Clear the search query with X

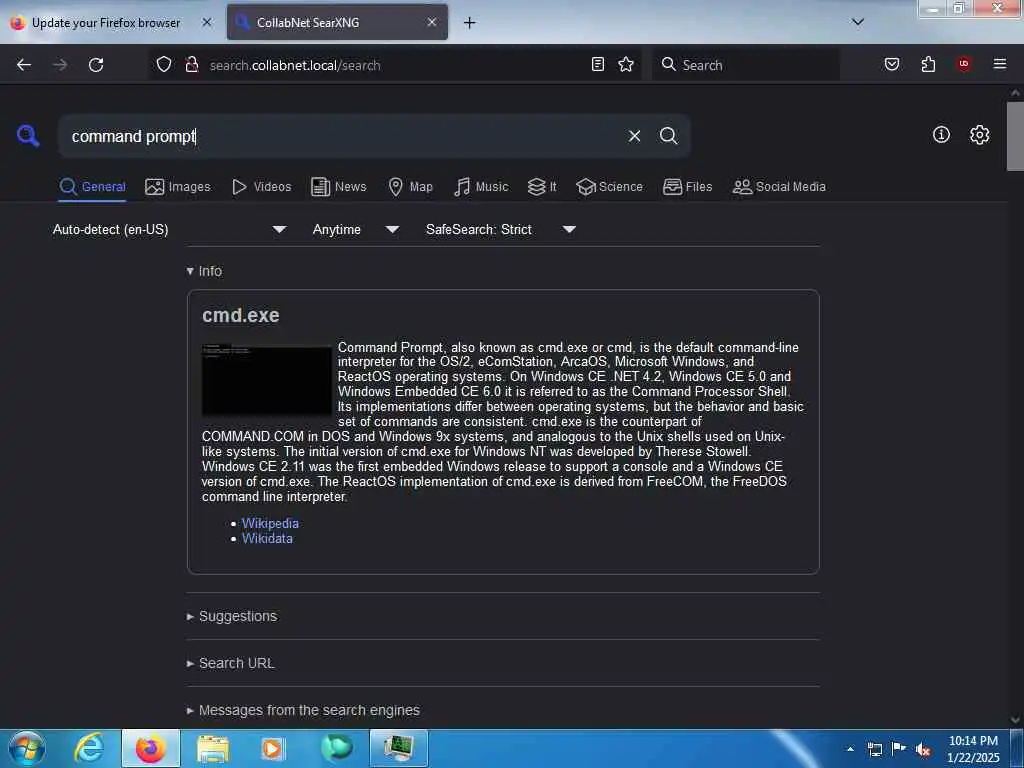[634, 136]
